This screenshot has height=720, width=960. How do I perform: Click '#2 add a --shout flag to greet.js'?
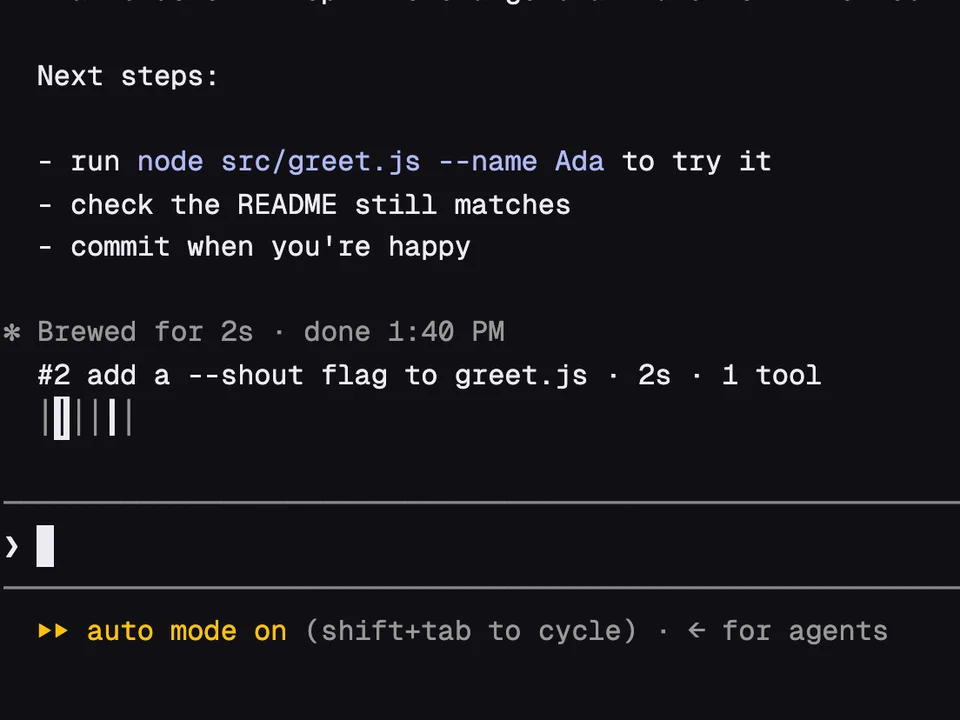[x=312, y=375]
